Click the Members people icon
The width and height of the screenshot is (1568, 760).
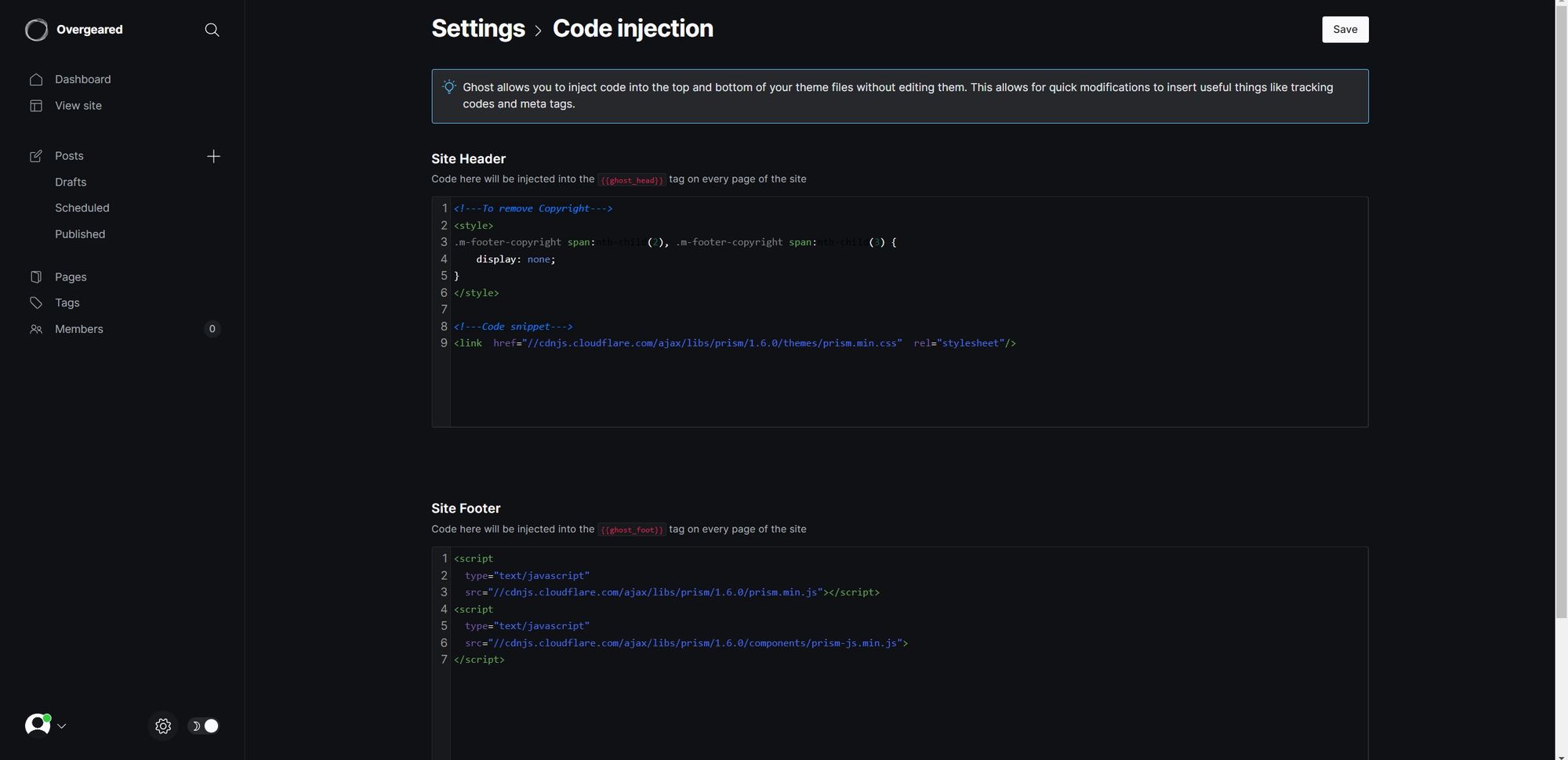tap(36, 330)
